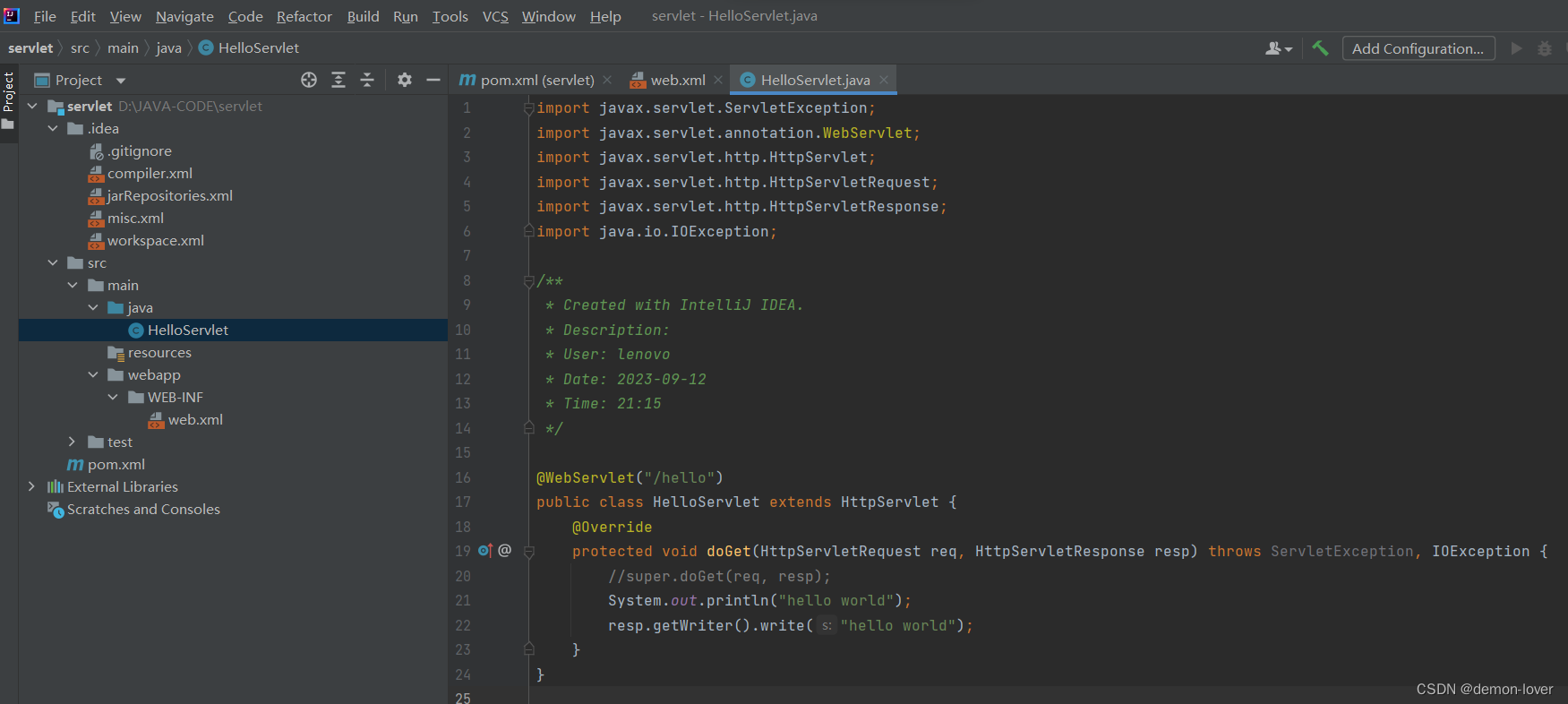Open the Build menu
The height and width of the screenshot is (704, 1568).
point(364,16)
